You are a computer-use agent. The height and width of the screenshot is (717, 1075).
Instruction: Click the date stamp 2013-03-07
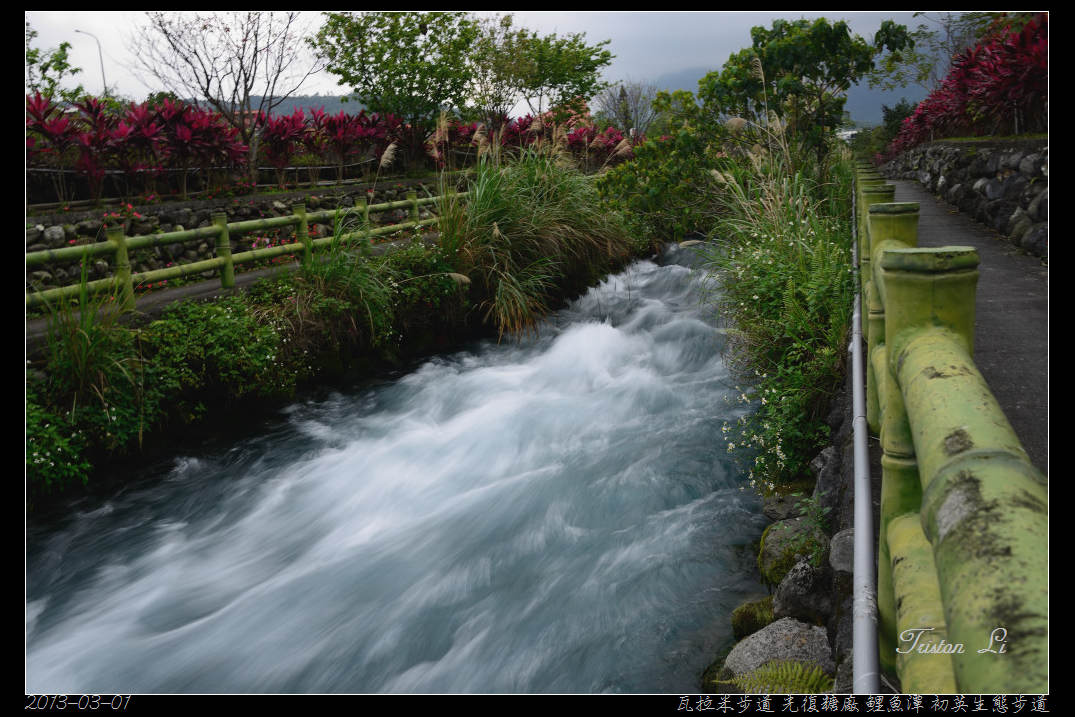coord(78,703)
